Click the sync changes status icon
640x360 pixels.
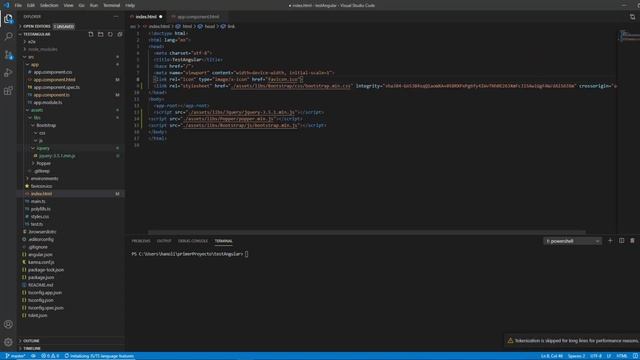coord(33,356)
